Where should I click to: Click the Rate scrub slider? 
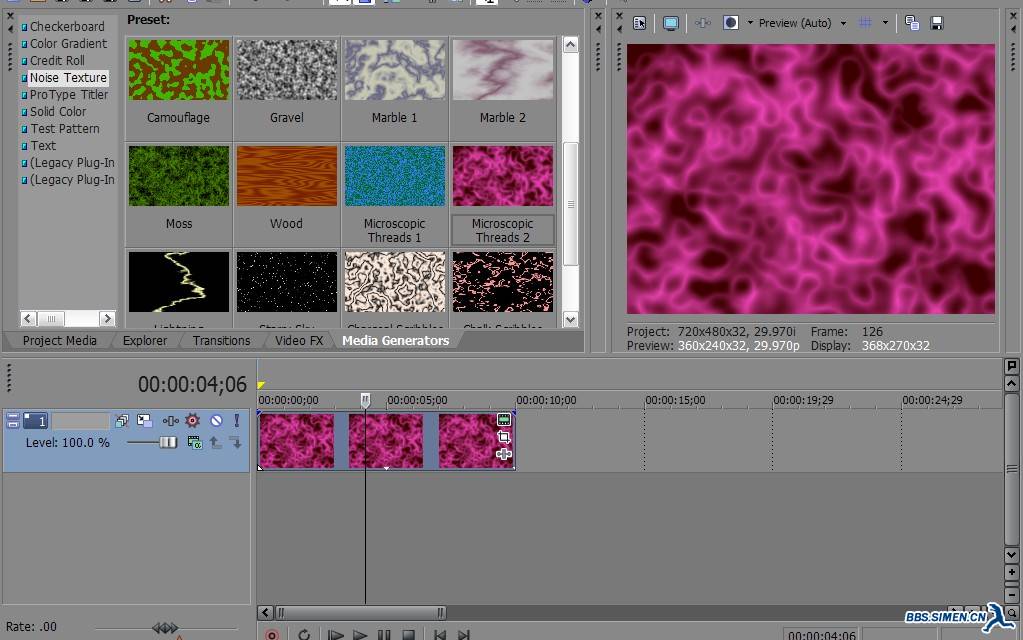(166, 628)
